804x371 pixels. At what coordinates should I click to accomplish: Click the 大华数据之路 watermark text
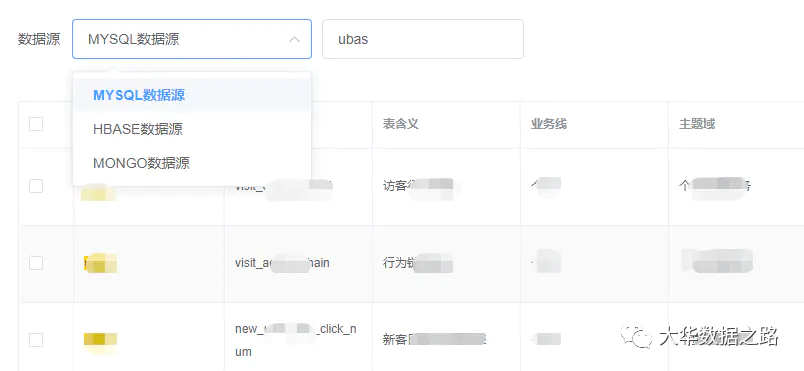point(718,336)
